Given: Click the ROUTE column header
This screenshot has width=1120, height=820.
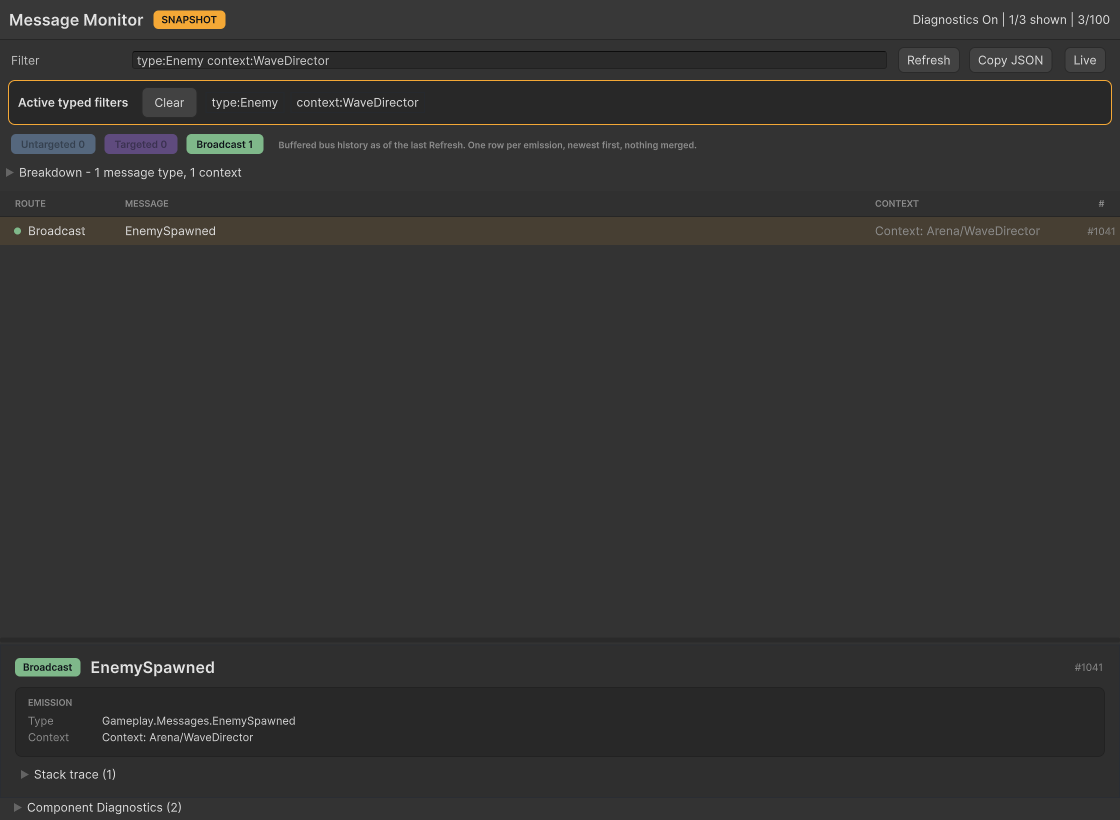Looking at the screenshot, I should pyautogui.click(x=30, y=204).
